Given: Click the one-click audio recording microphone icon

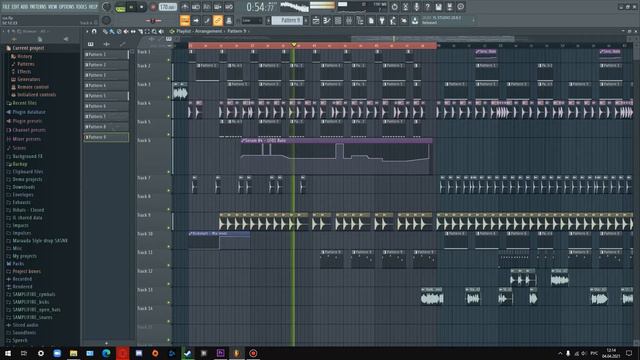Looking at the screenshot, I should click(x=416, y=7).
